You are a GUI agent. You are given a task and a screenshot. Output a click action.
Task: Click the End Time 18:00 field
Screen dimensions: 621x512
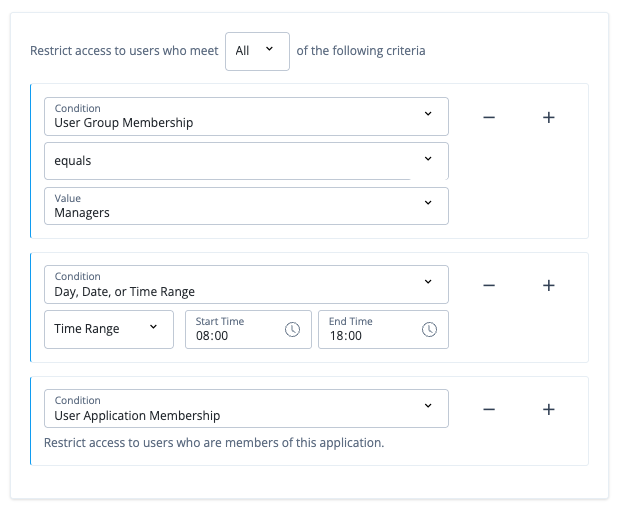[x=383, y=329]
